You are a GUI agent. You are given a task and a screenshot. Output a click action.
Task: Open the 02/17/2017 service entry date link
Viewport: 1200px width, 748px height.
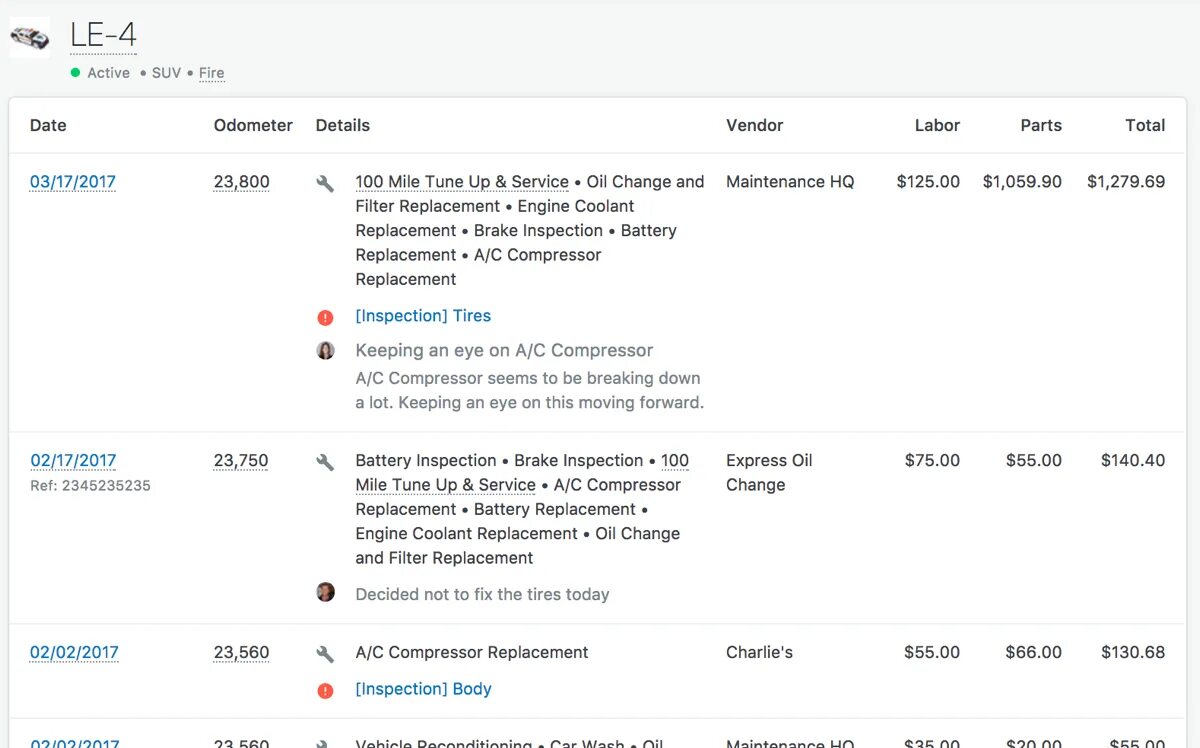pos(73,461)
